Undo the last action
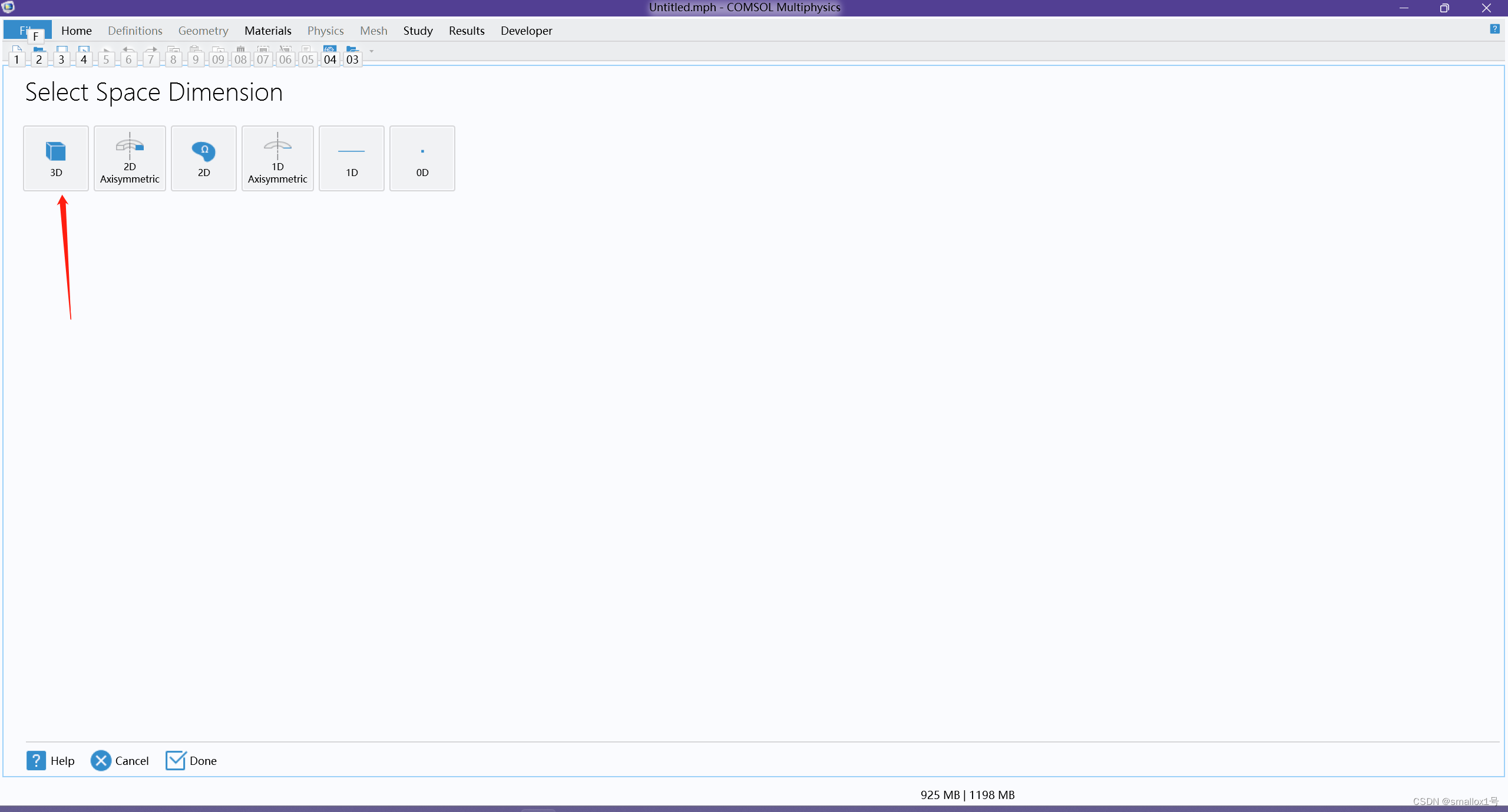Viewport: 1508px width, 812px height. click(128, 49)
